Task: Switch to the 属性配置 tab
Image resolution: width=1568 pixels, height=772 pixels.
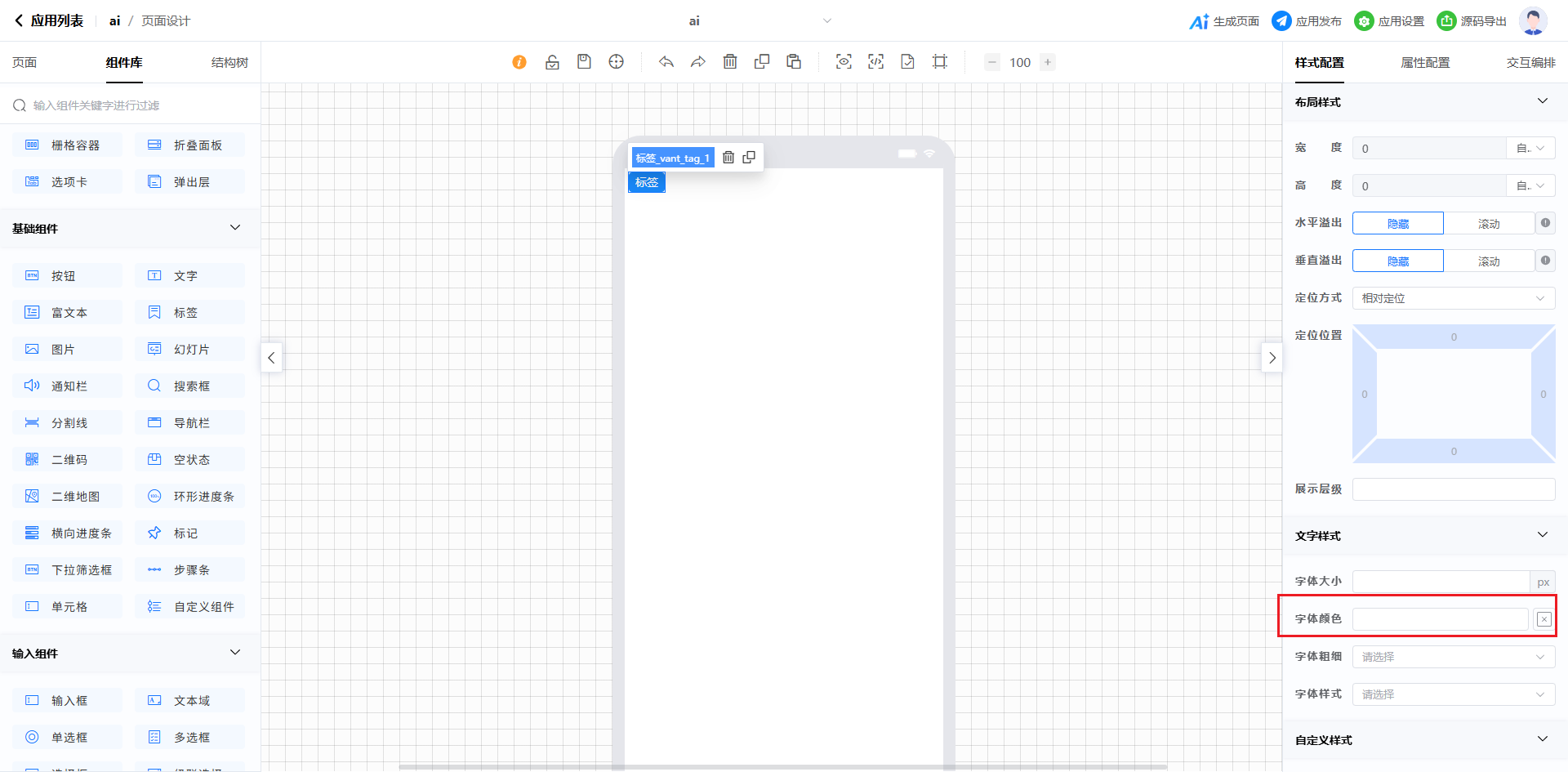Action: coord(1425,63)
